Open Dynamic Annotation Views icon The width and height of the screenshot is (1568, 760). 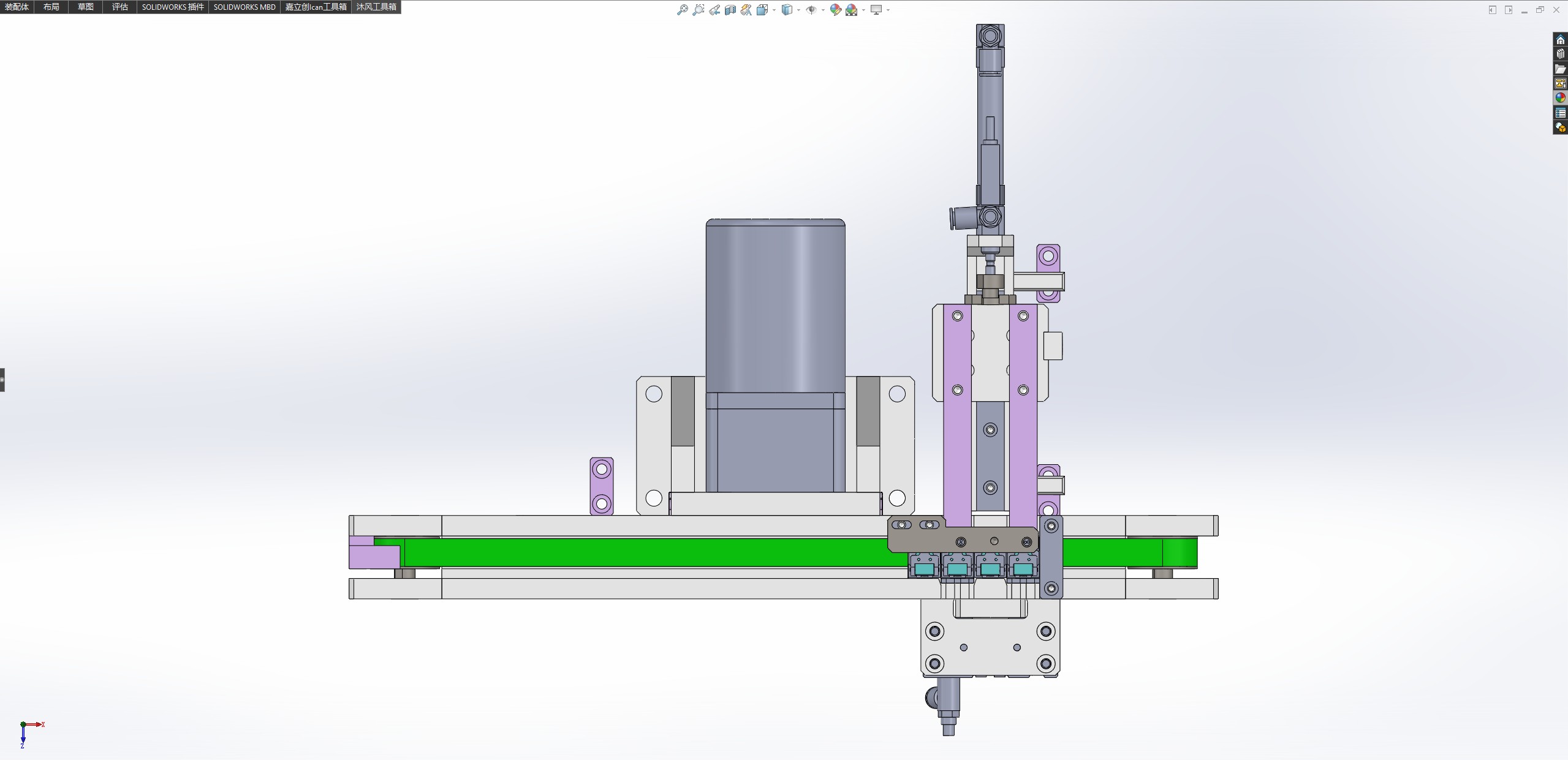[x=746, y=10]
